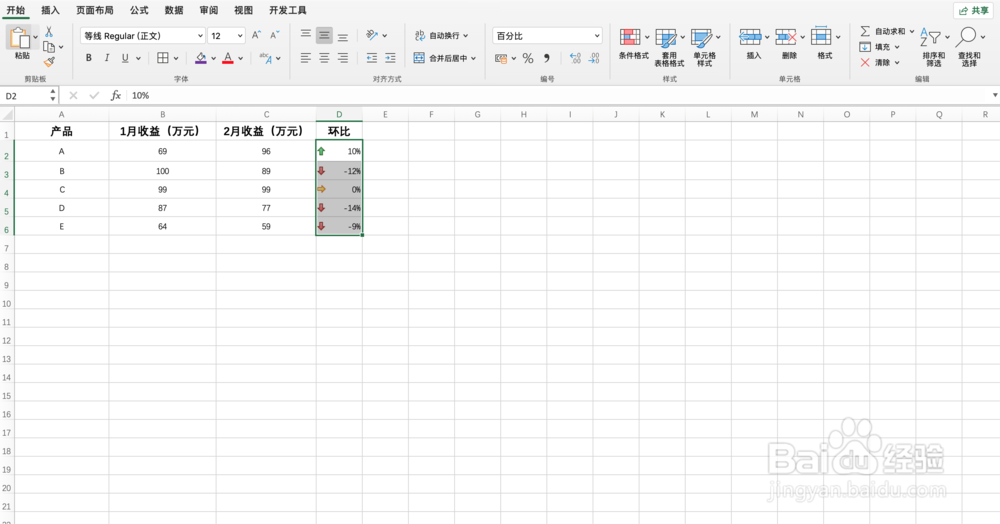Click the text orientation icon

tap(372, 35)
